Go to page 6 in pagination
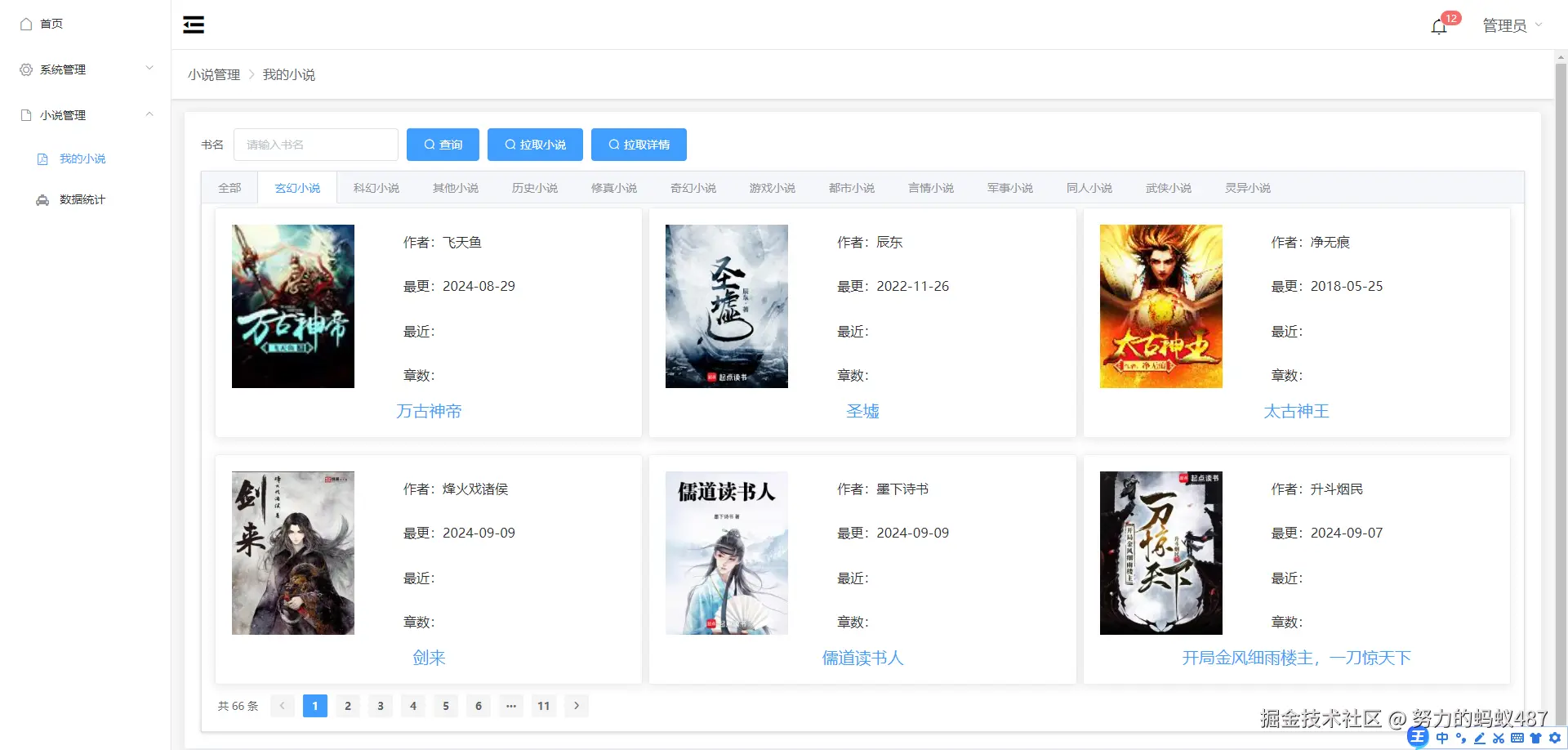 [x=479, y=706]
